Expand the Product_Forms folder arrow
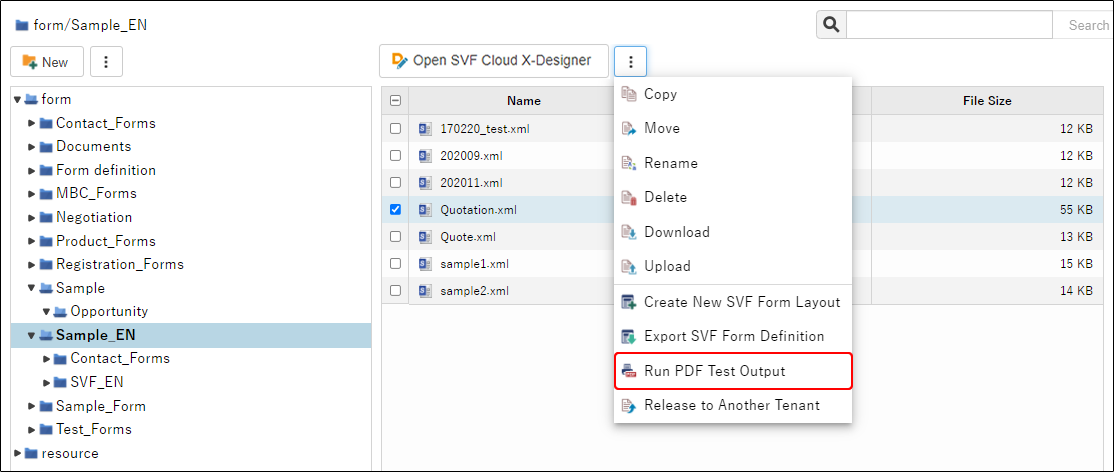 [32, 242]
